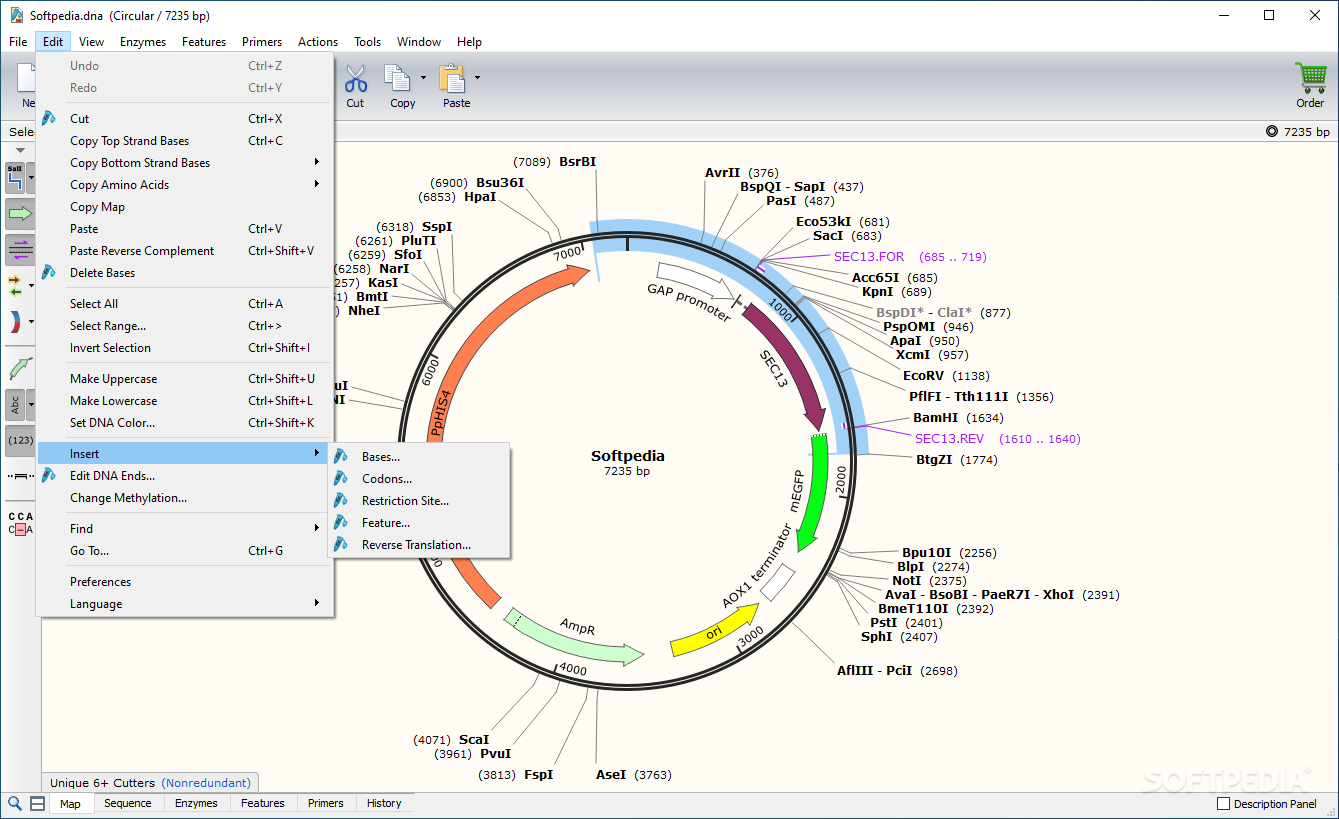Image resolution: width=1339 pixels, height=819 pixels.
Task: Open the Tools menu
Action: [367, 42]
